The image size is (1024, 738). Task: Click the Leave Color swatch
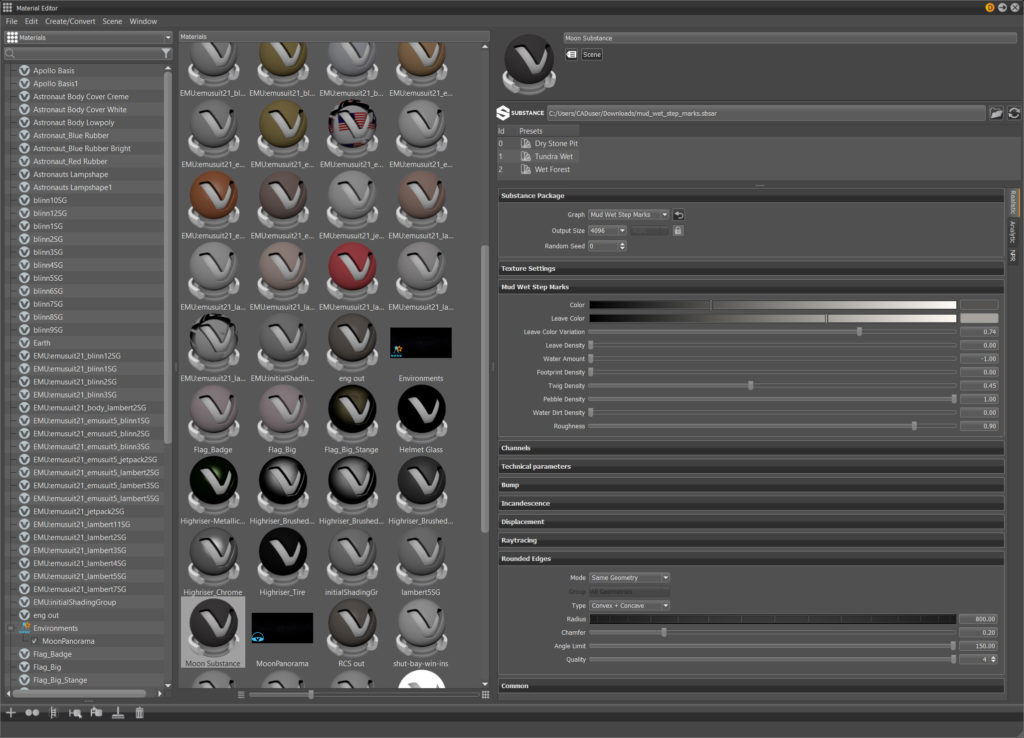(x=979, y=318)
